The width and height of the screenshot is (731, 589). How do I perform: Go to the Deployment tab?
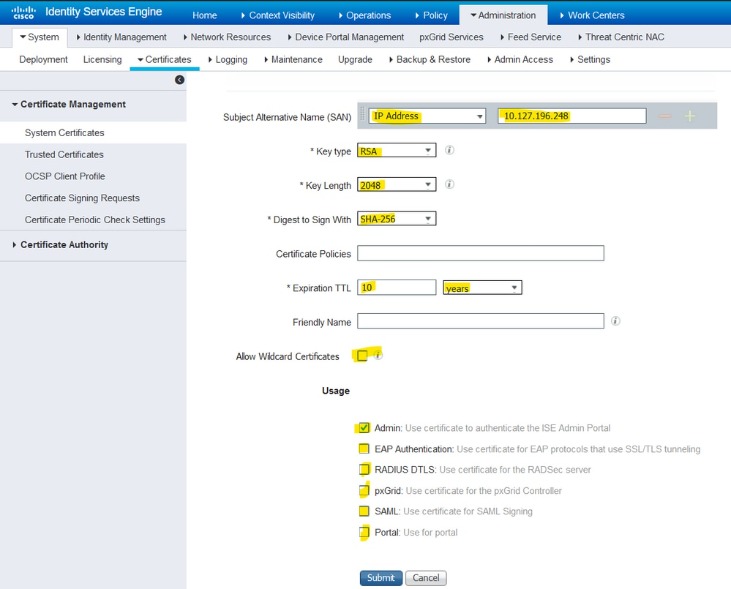click(43, 59)
